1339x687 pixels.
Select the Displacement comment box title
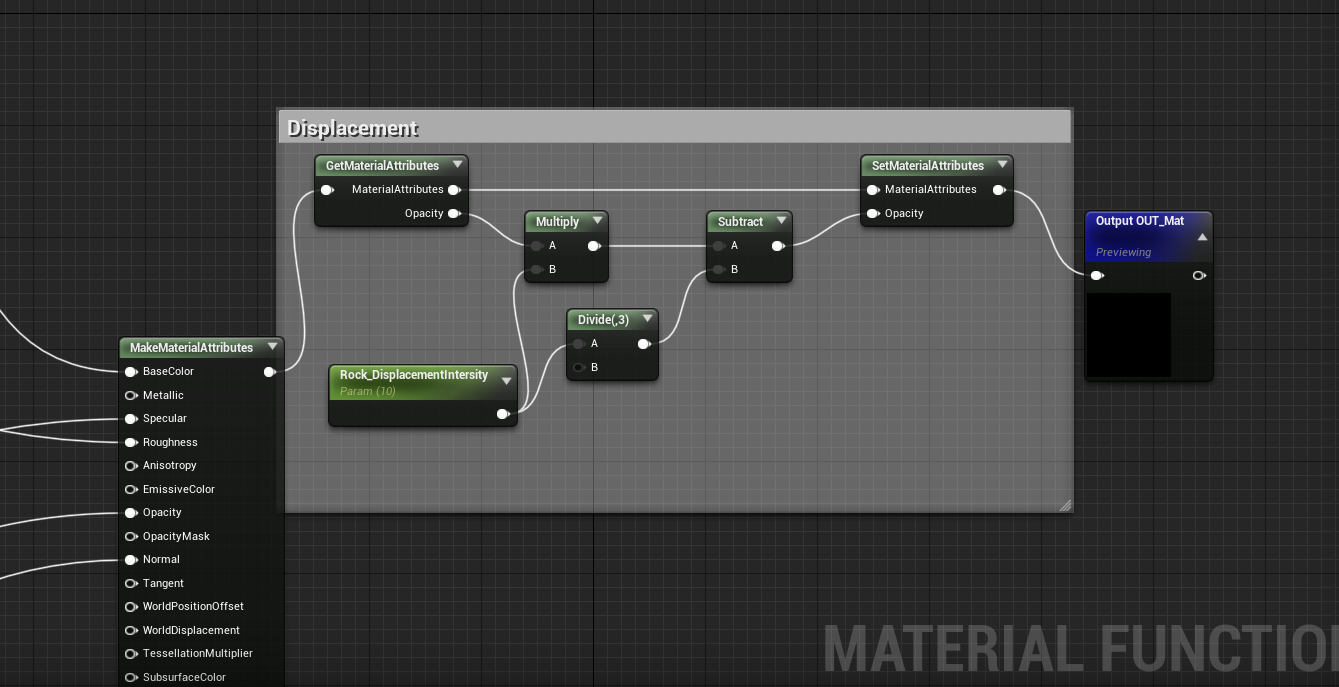tap(353, 128)
